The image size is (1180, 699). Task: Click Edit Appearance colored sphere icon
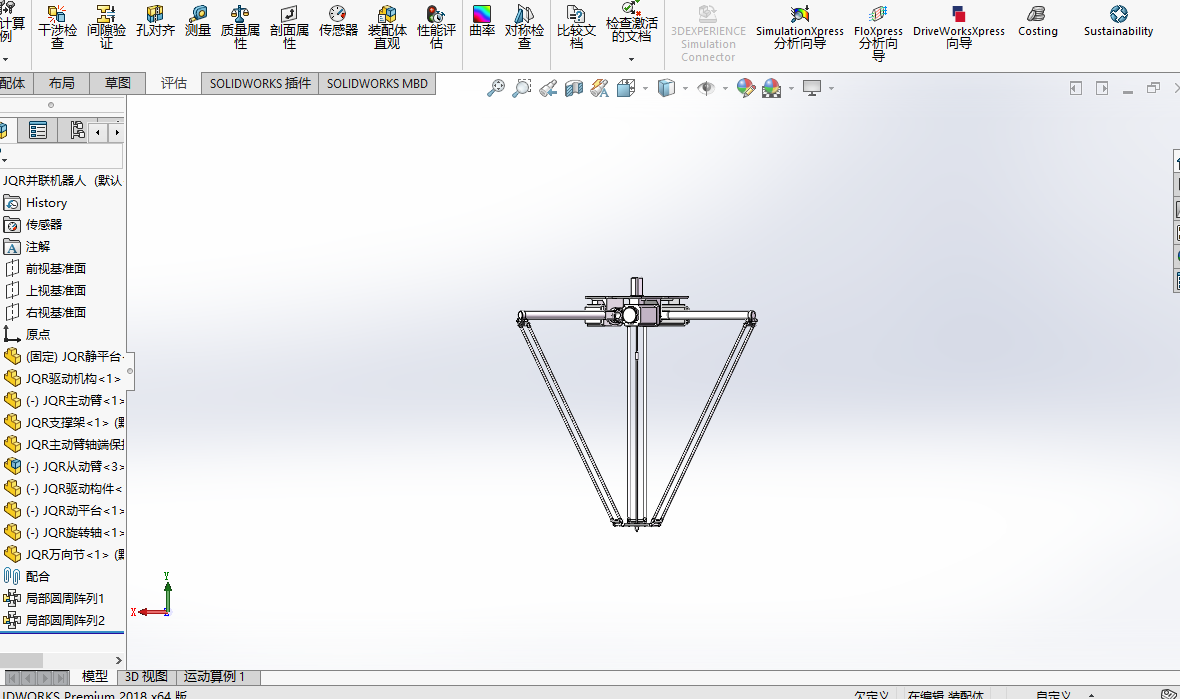tap(745, 88)
